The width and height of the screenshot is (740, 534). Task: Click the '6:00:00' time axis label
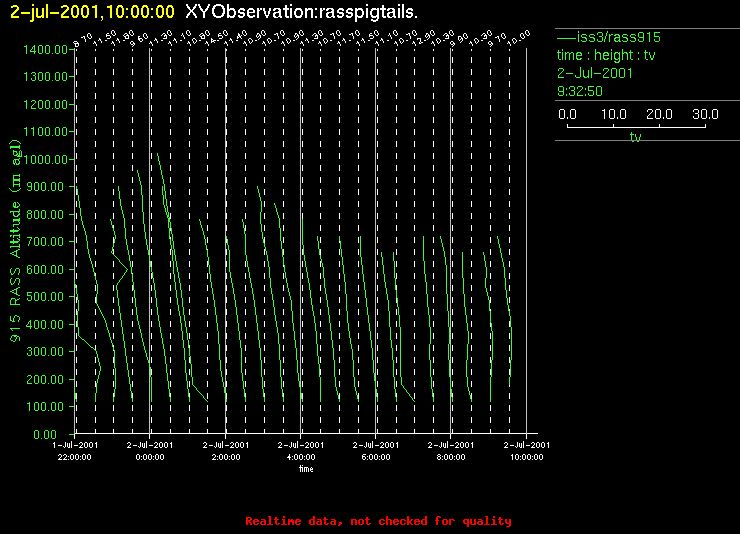pos(376,457)
